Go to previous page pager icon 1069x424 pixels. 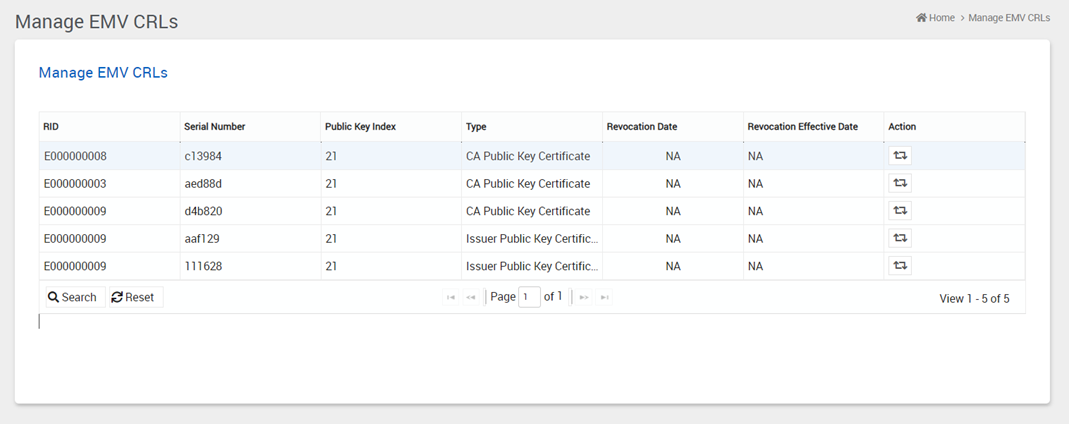[471, 297]
